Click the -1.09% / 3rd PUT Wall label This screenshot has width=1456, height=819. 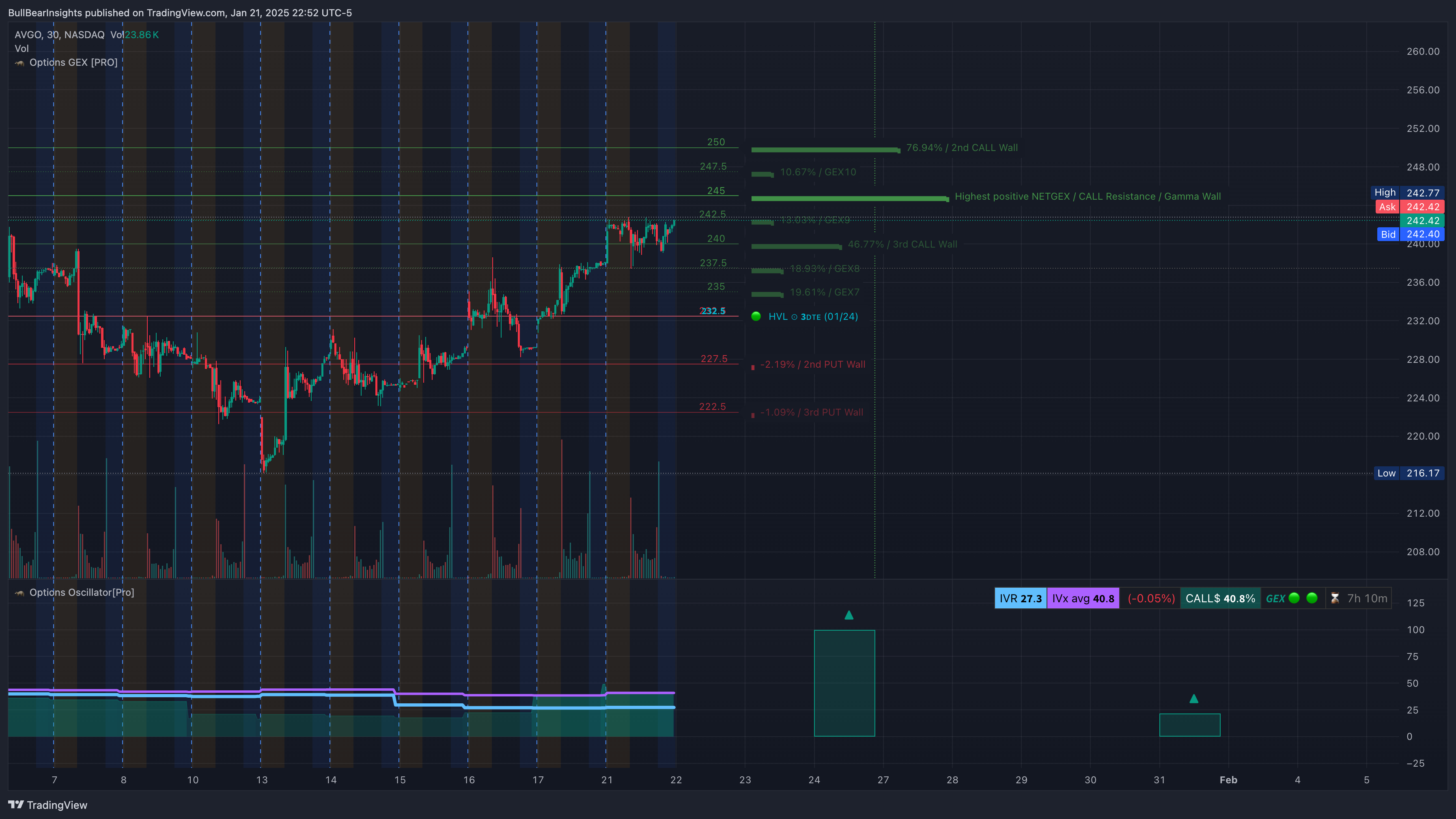click(x=811, y=413)
